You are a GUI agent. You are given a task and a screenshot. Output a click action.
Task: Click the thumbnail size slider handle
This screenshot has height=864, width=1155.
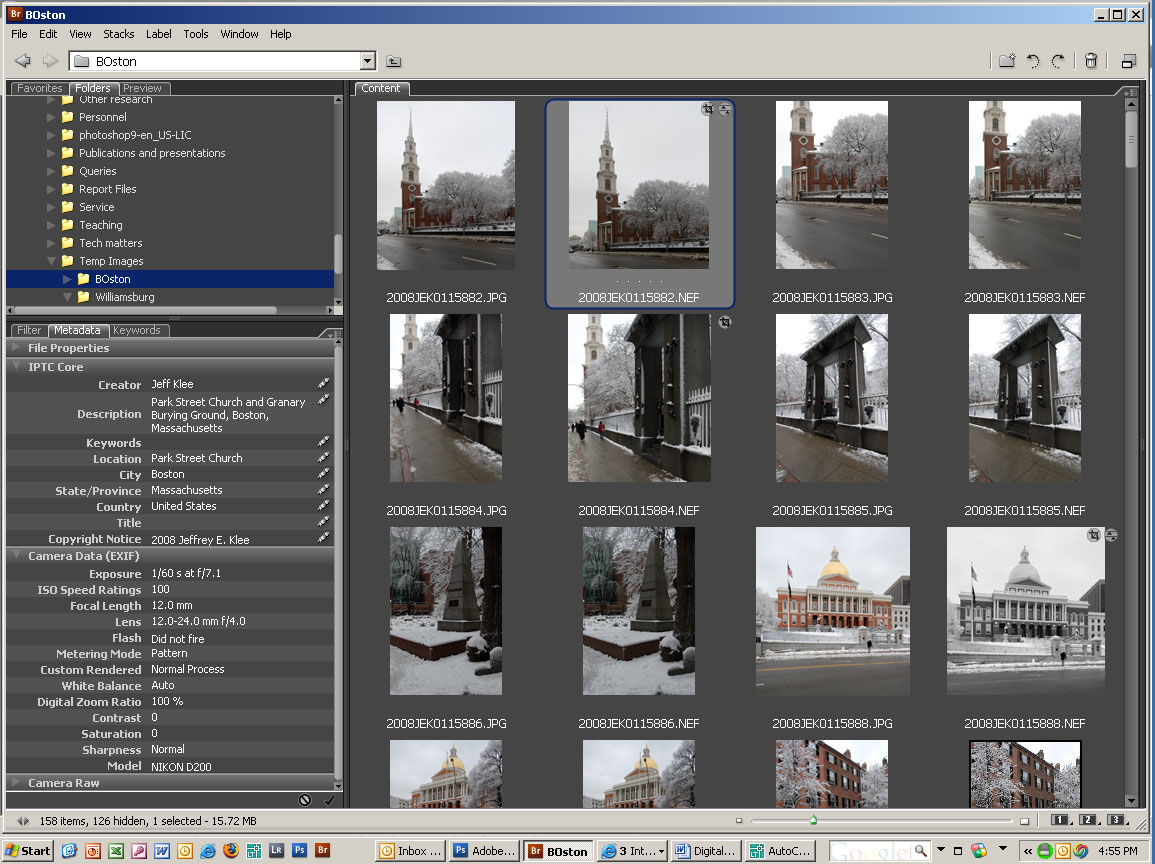point(814,820)
